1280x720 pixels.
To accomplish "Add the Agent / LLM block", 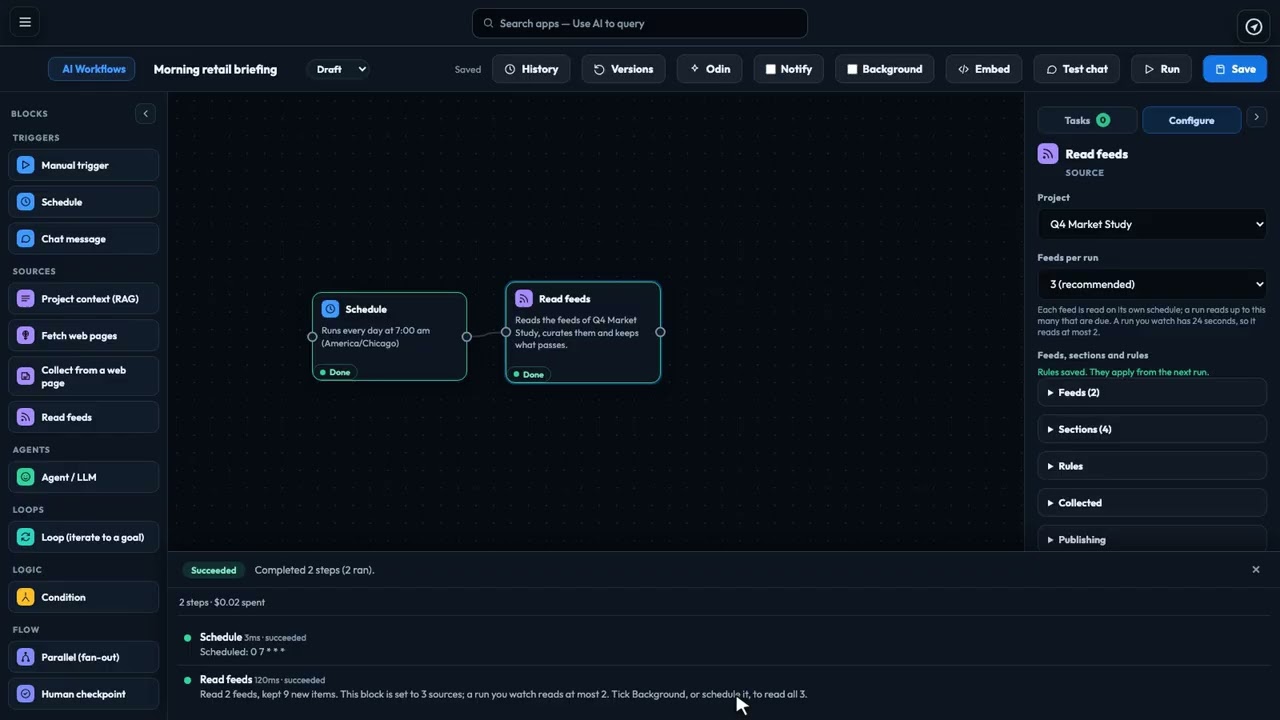I will pyautogui.click(x=84, y=477).
